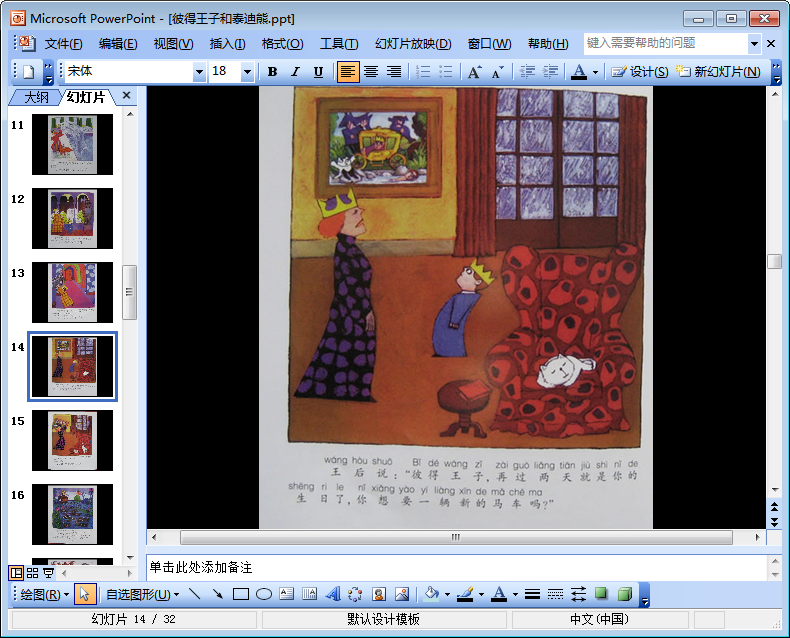Open the Fill Color dropdown arrow
Screen dimensions: 790x638
coord(447,595)
